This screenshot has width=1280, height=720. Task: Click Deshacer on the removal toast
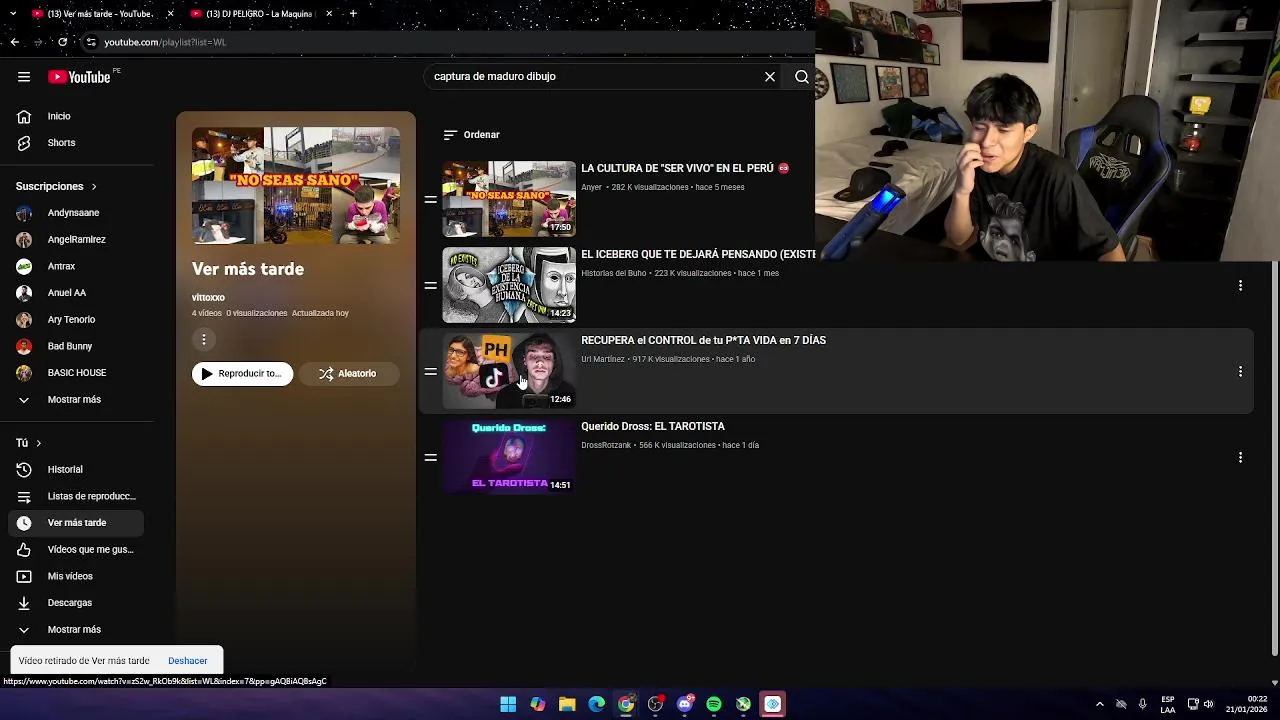188,661
